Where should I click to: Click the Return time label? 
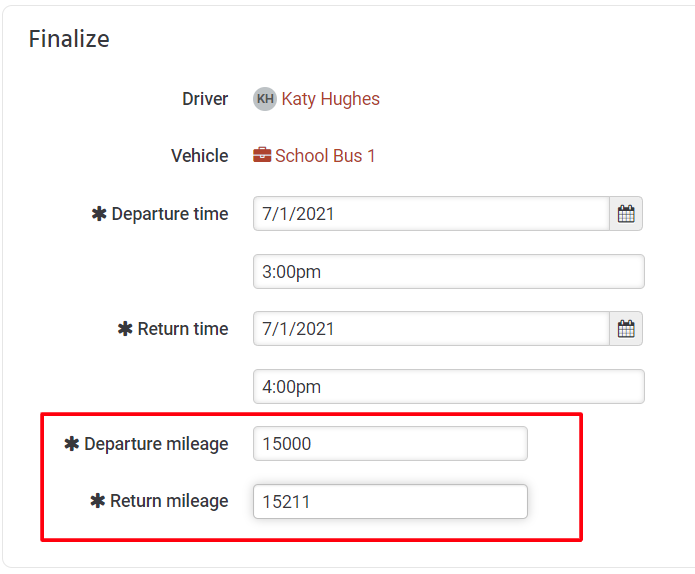(x=183, y=329)
